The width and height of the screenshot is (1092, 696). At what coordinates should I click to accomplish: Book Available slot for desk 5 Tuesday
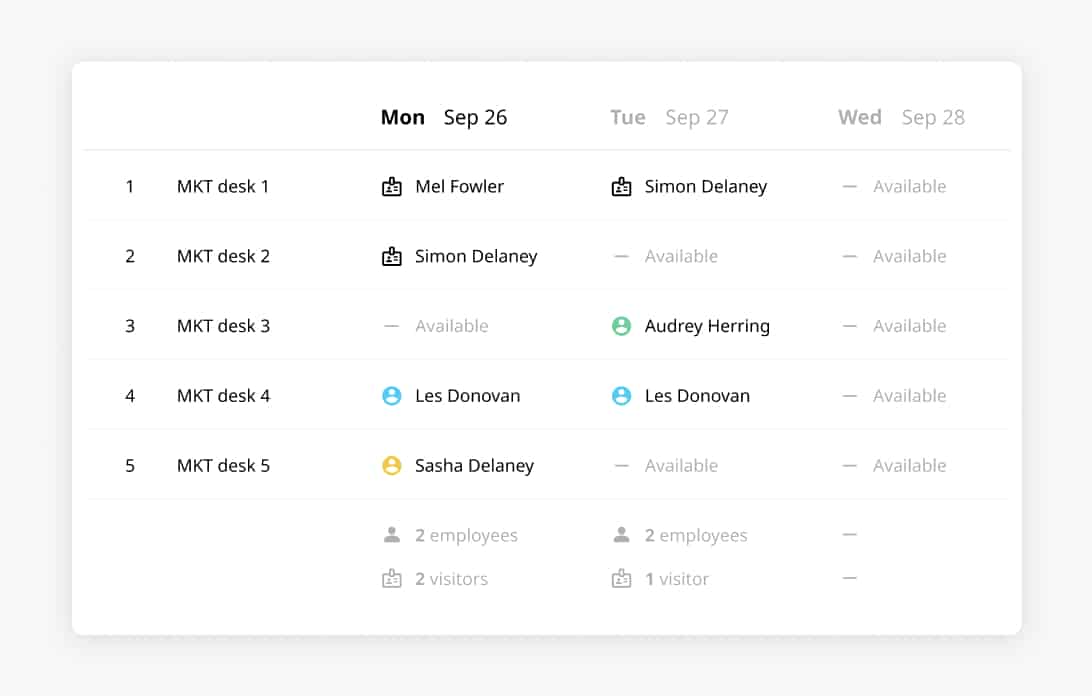click(680, 465)
